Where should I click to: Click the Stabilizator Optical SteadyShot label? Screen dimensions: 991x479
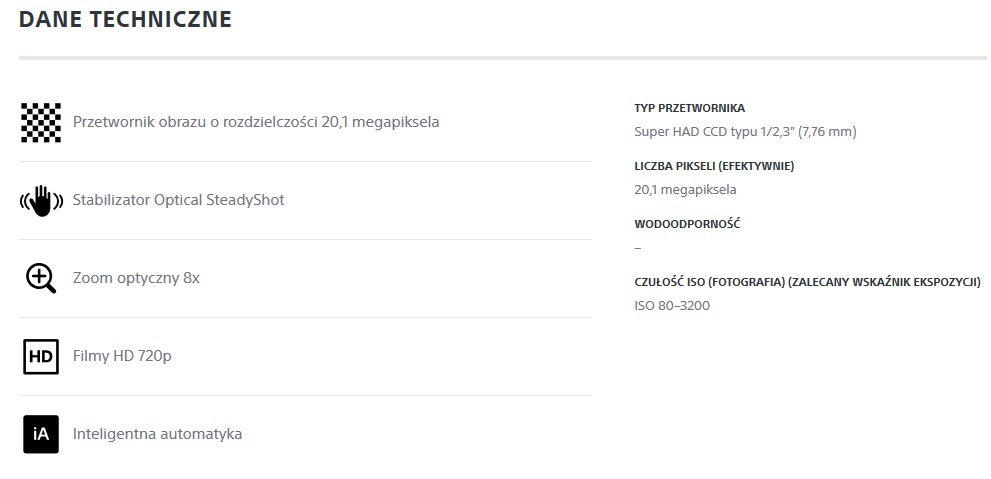[179, 200]
